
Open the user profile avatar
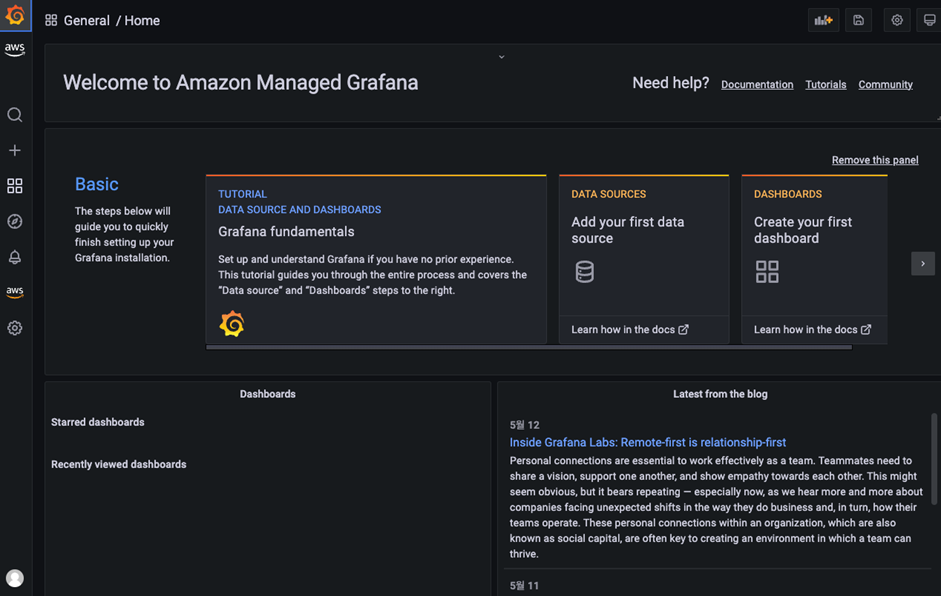15,578
